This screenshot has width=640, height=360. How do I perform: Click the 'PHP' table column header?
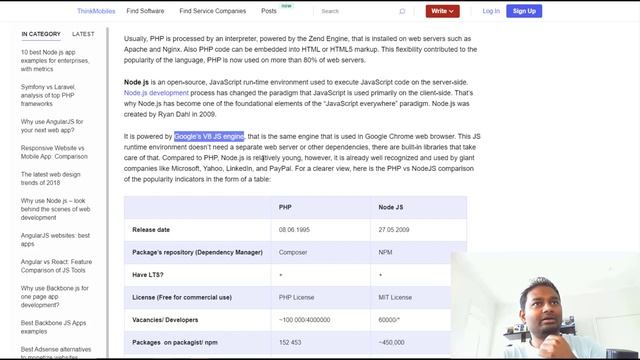click(285, 207)
